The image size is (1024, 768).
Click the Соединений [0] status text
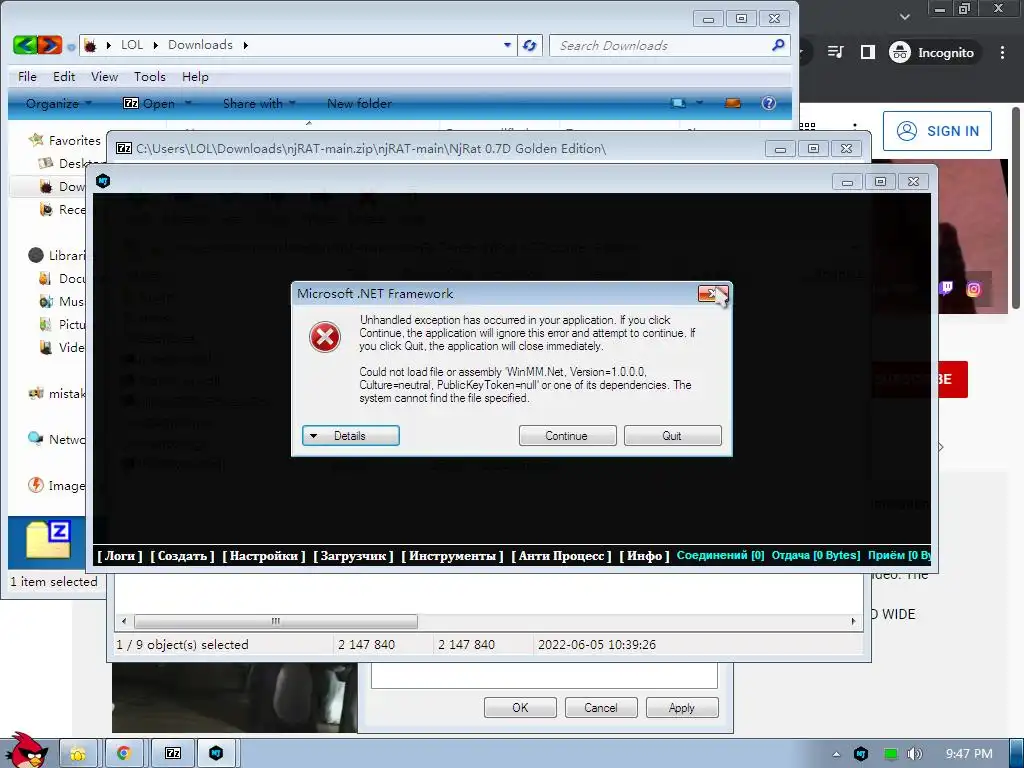point(720,555)
